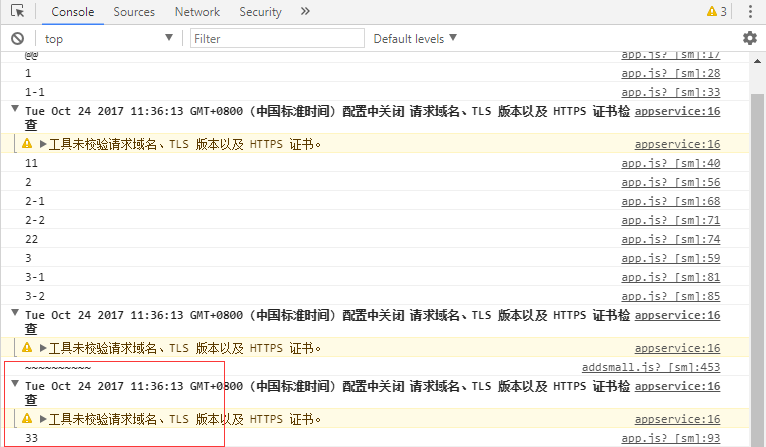
Task: Click the warning count indicator showing 3
Action: click(717, 12)
